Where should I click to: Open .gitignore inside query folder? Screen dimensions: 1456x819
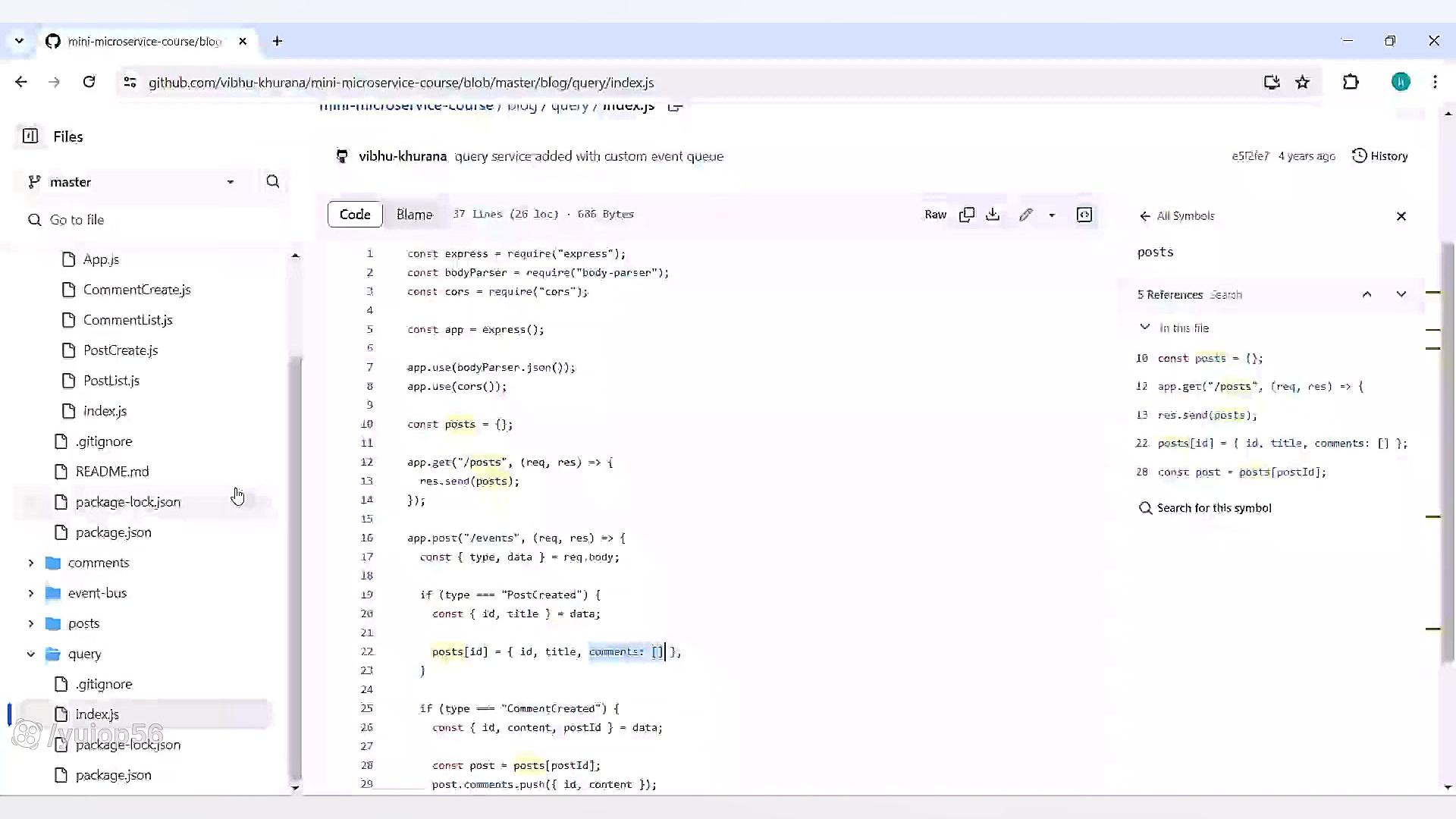[104, 684]
